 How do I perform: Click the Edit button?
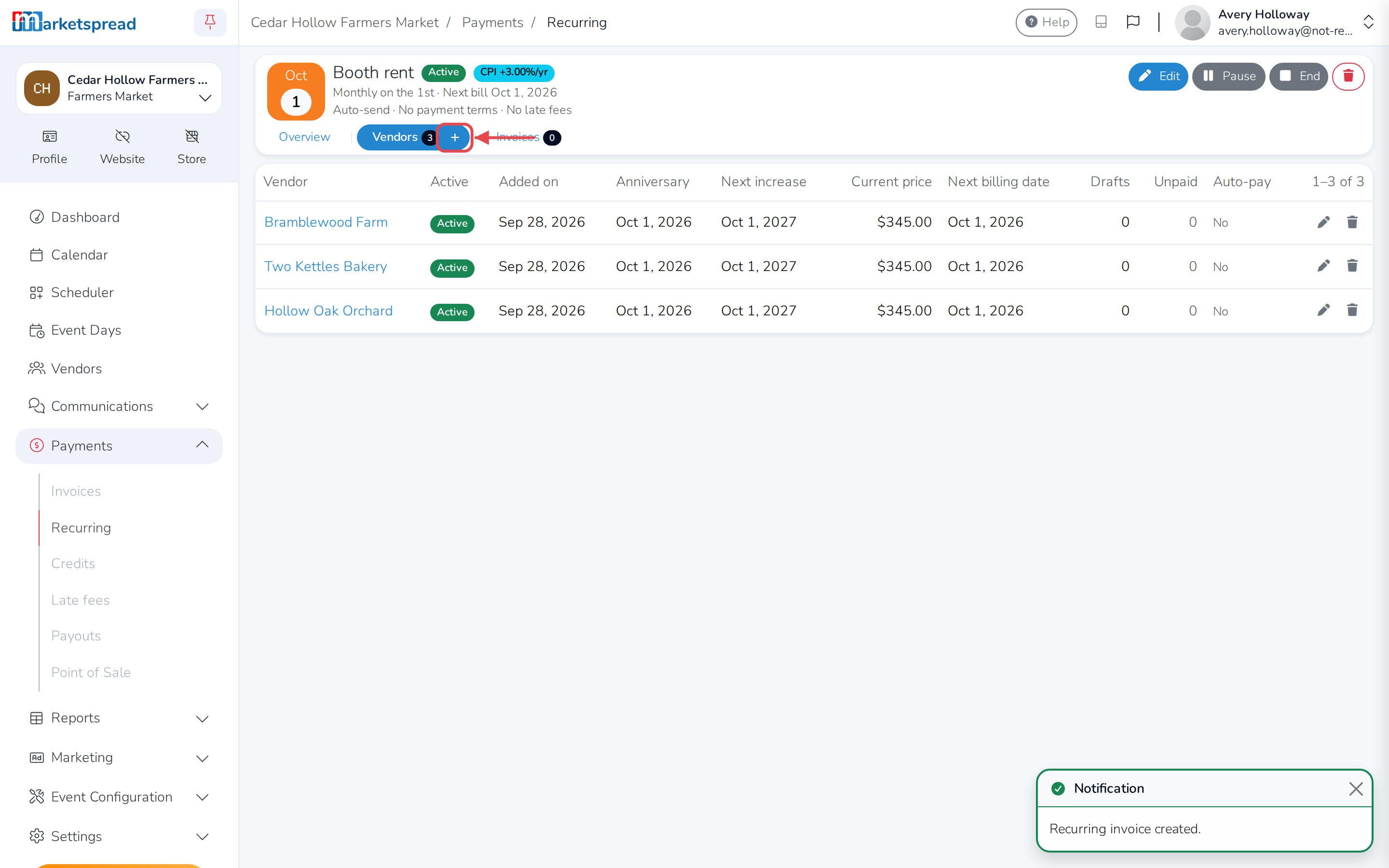tap(1157, 76)
